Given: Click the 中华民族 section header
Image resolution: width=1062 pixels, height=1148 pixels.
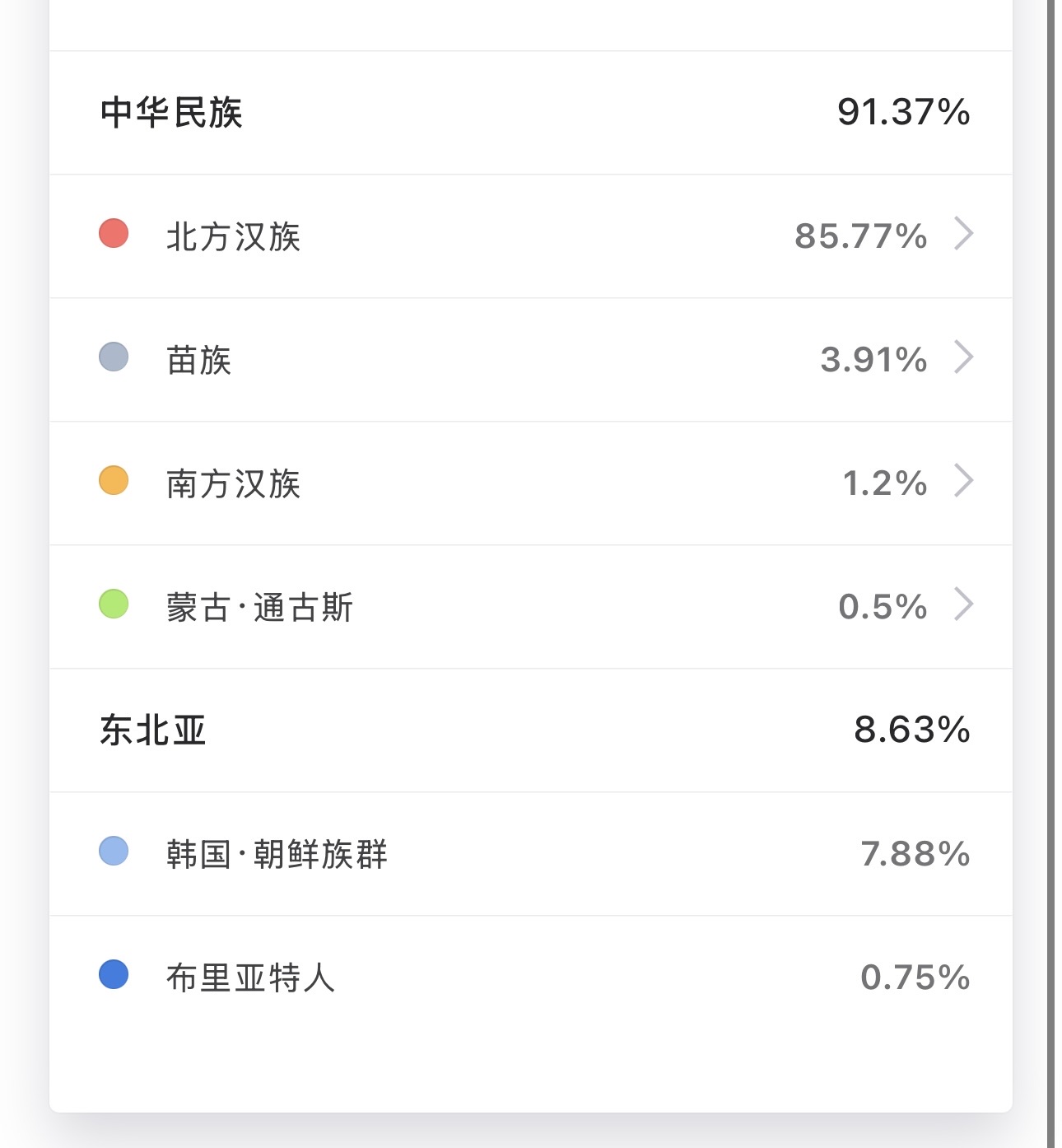Looking at the screenshot, I should [x=171, y=112].
